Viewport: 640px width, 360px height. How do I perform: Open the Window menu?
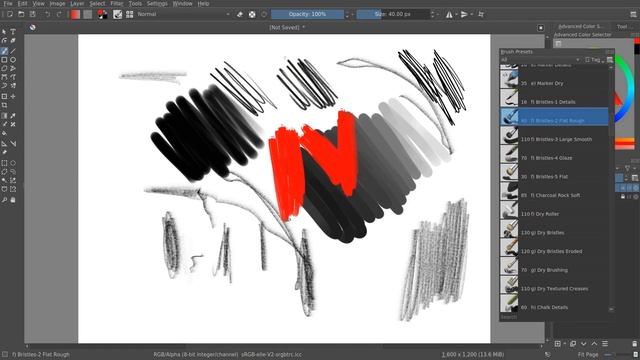point(182,3)
